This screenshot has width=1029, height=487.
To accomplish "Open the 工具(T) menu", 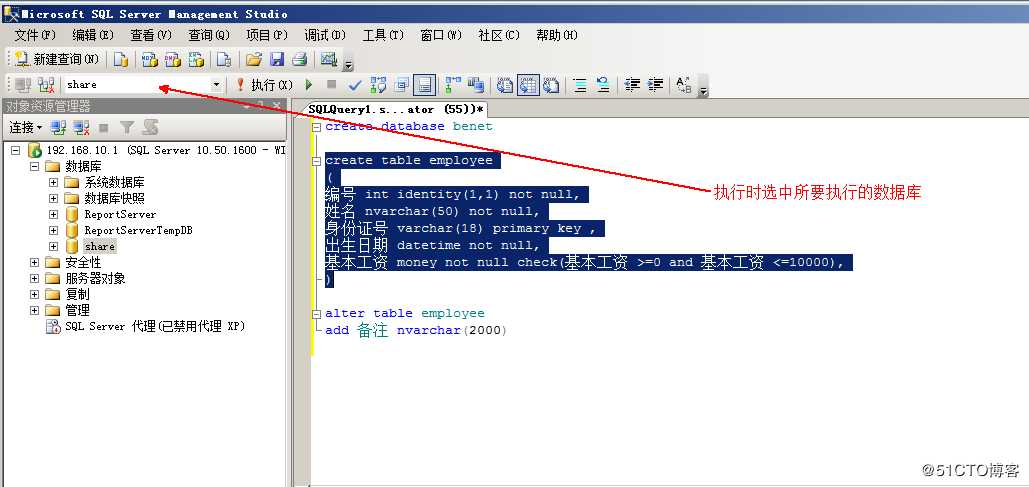I will tap(383, 35).
